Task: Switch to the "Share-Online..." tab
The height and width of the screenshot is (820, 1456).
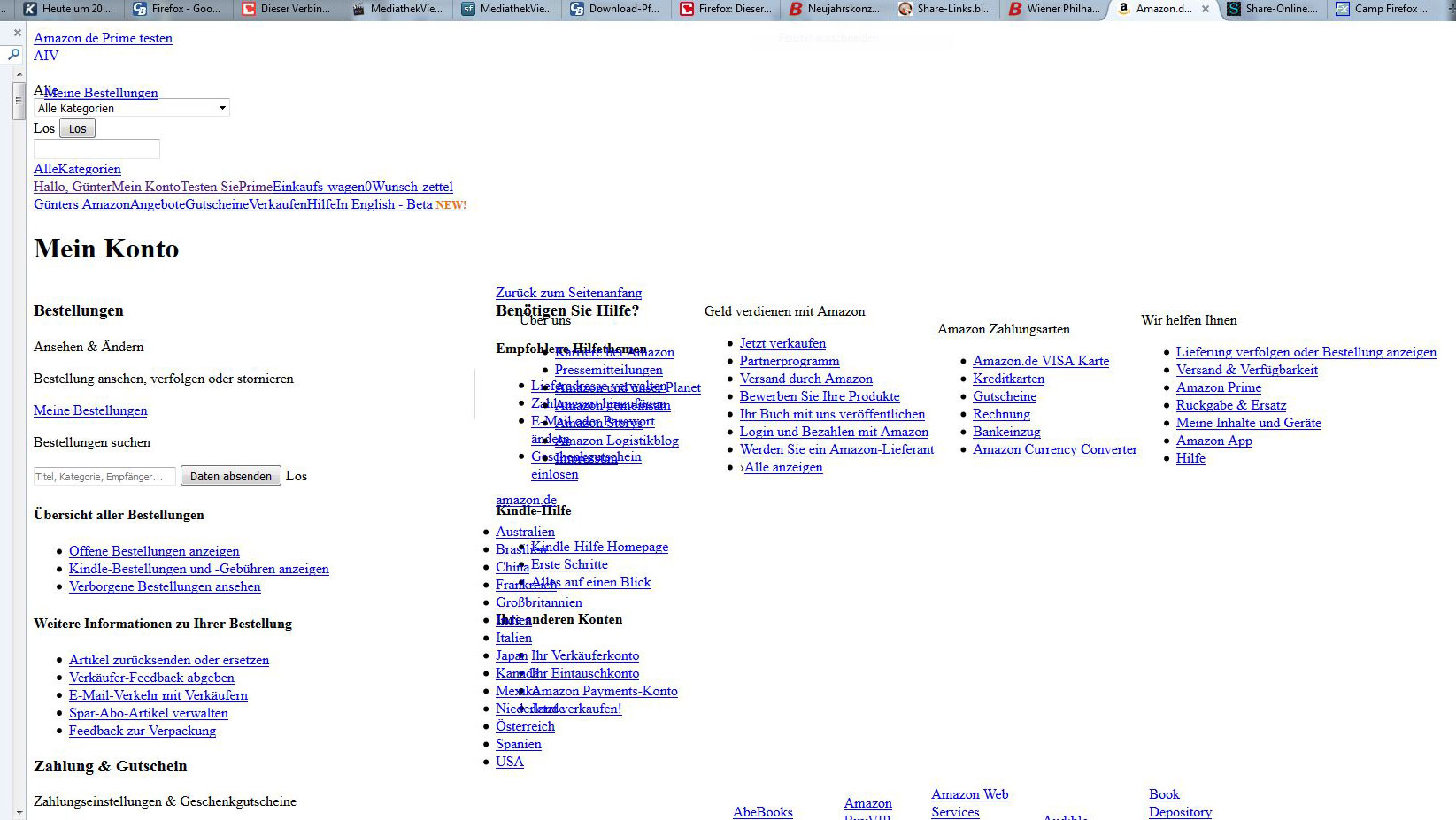Action: coord(1273,9)
